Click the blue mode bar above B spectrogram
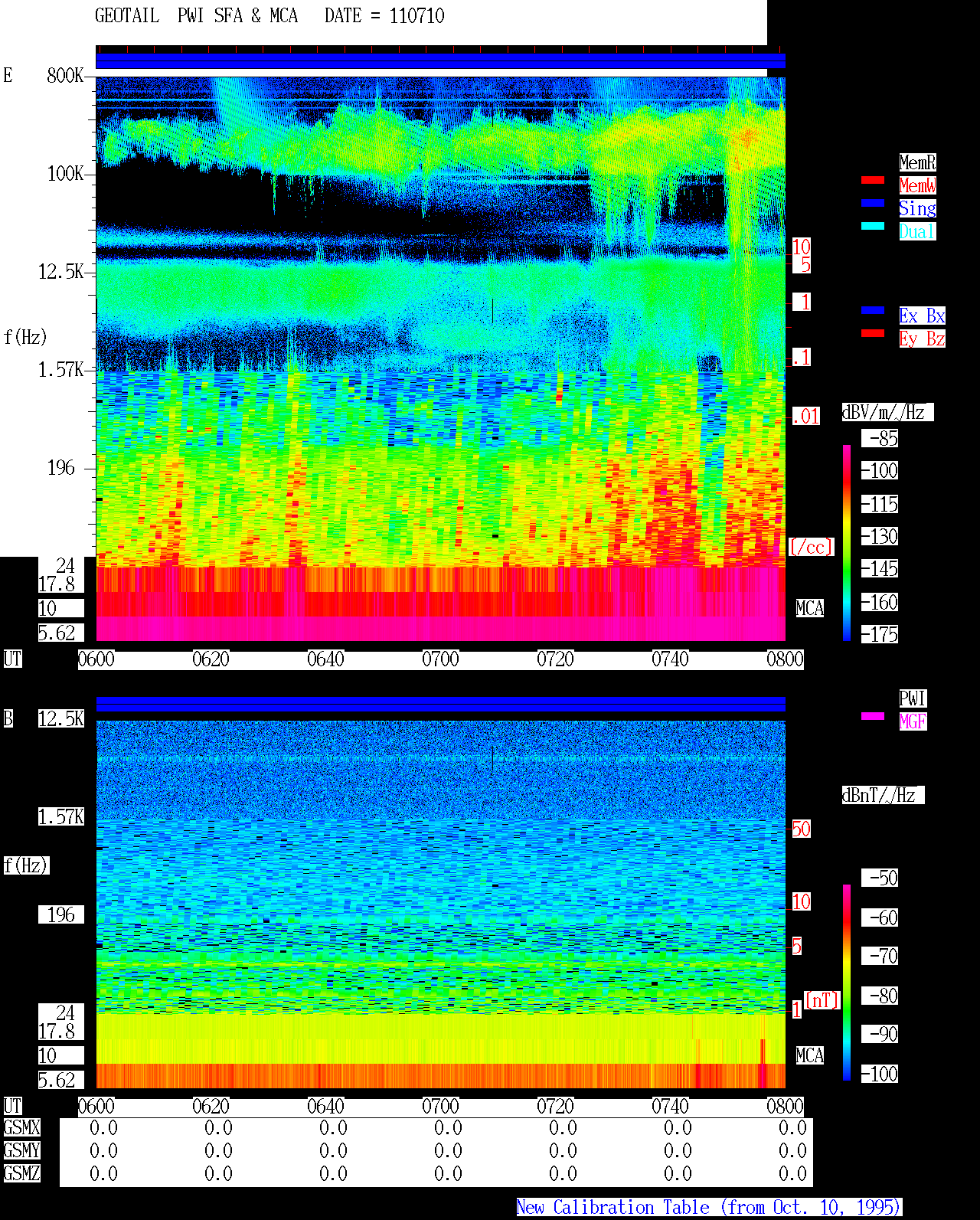 (x=440, y=705)
